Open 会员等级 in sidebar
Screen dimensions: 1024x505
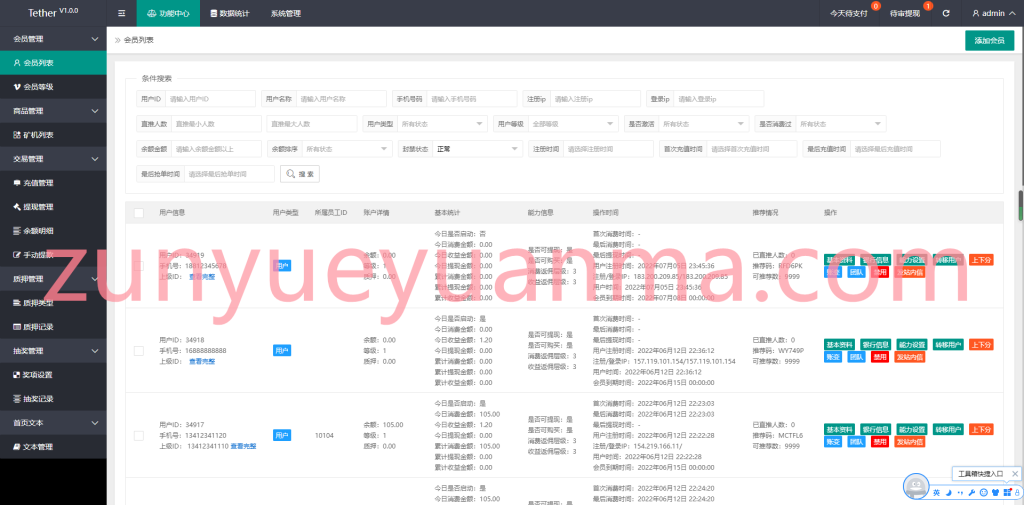(53, 87)
